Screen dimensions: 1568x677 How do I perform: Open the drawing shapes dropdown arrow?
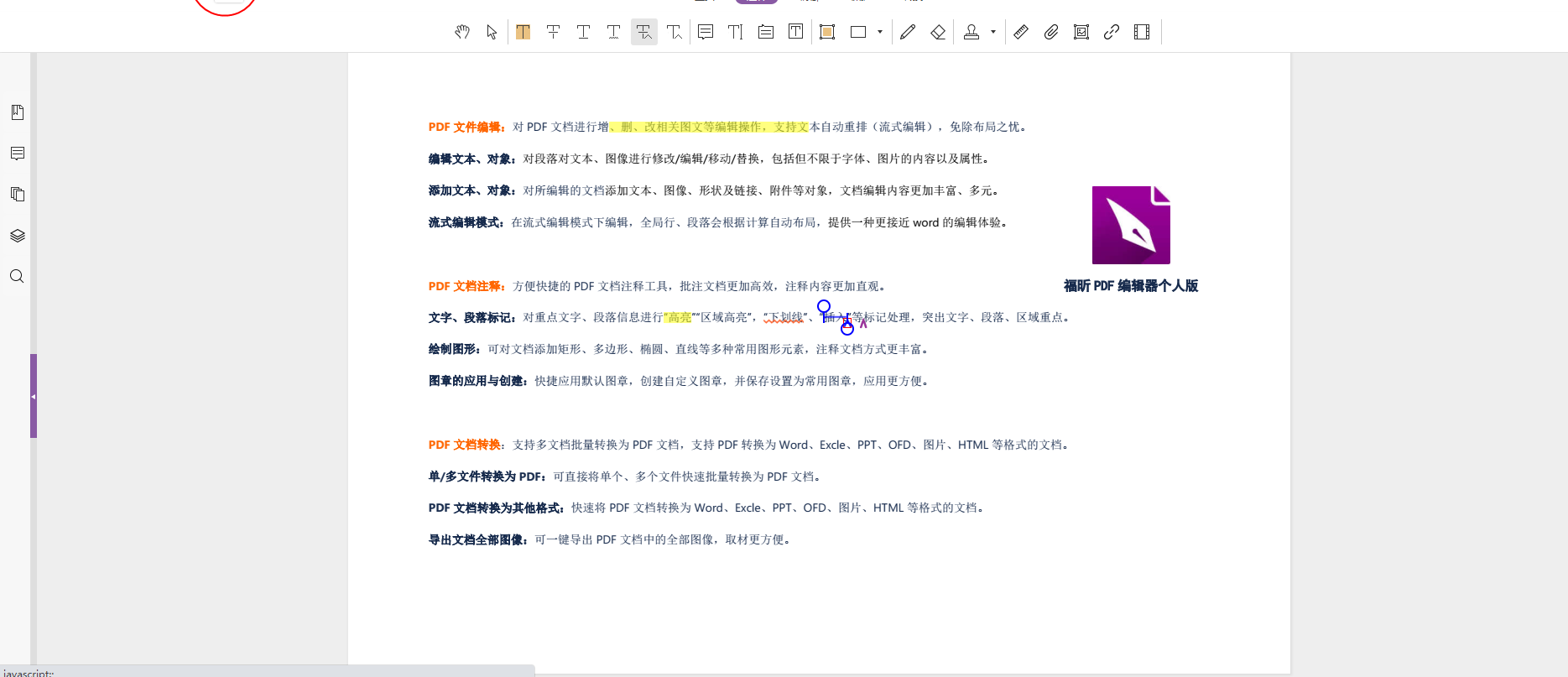(x=880, y=32)
